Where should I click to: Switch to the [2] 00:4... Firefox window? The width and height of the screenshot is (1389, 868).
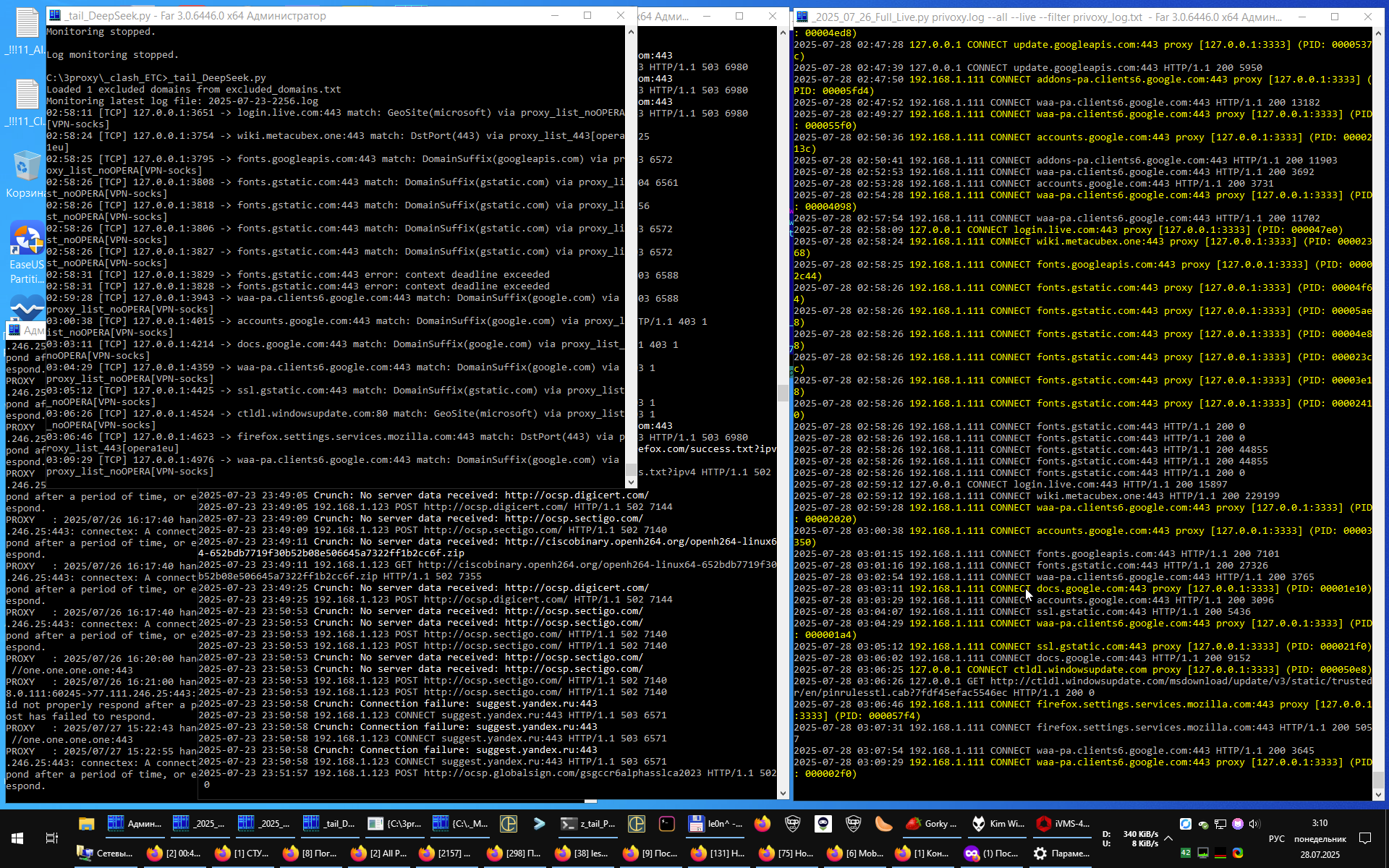coord(174,854)
